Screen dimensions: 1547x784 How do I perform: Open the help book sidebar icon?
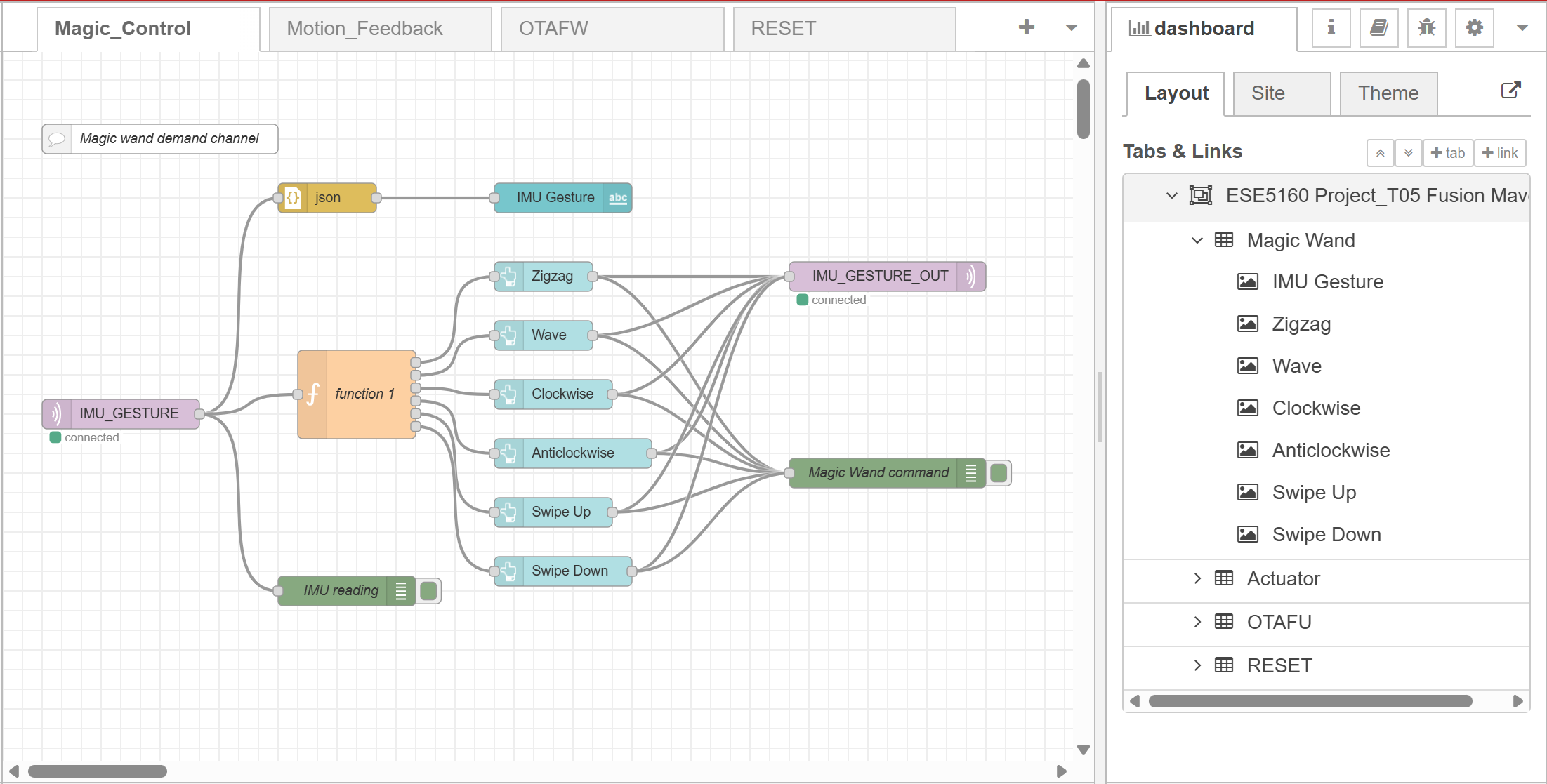[1378, 28]
